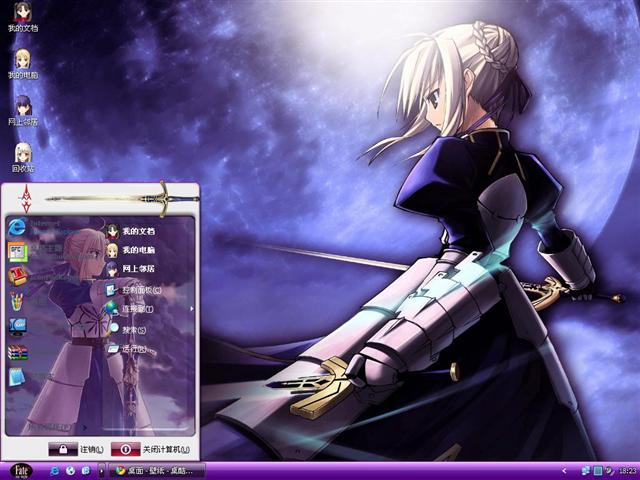Launch WinRAR from start menu list
Screen dimensions: 640x480
pyautogui.click(x=17, y=353)
